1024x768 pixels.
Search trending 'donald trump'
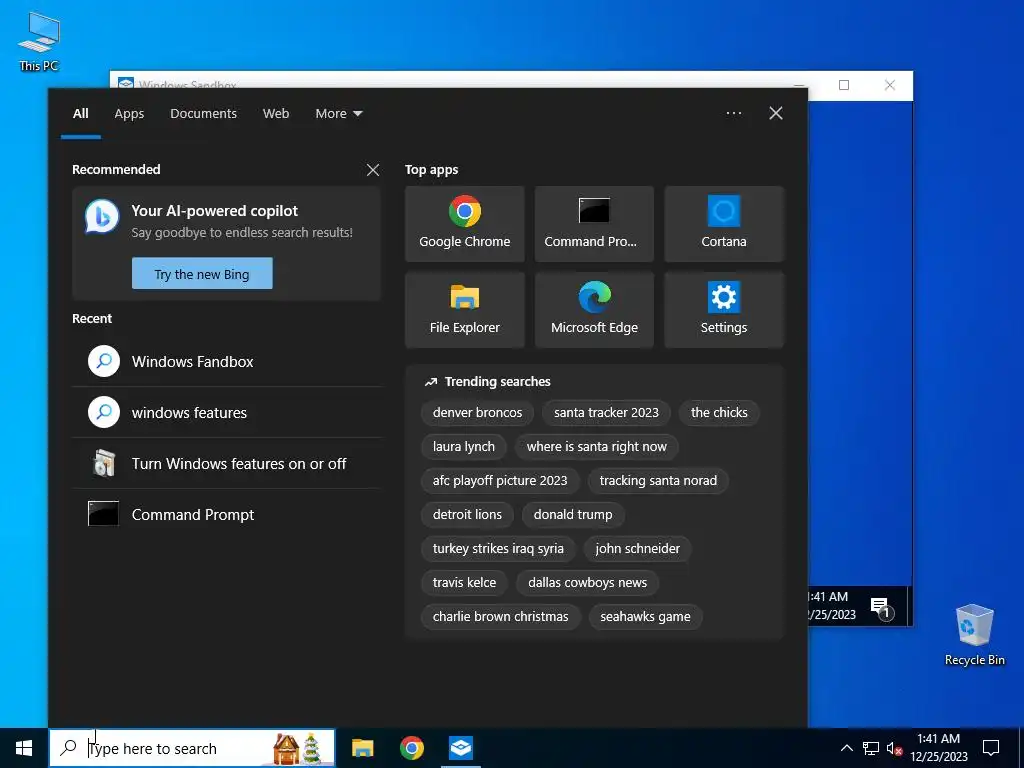coord(573,515)
